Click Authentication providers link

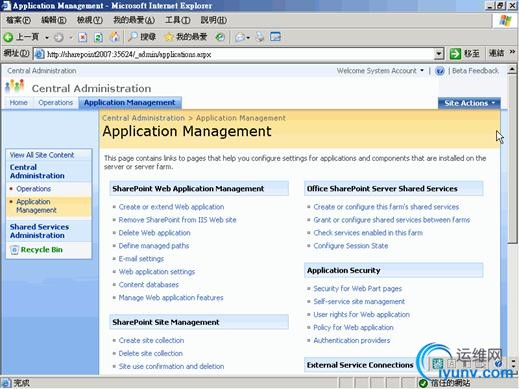click(x=352, y=341)
